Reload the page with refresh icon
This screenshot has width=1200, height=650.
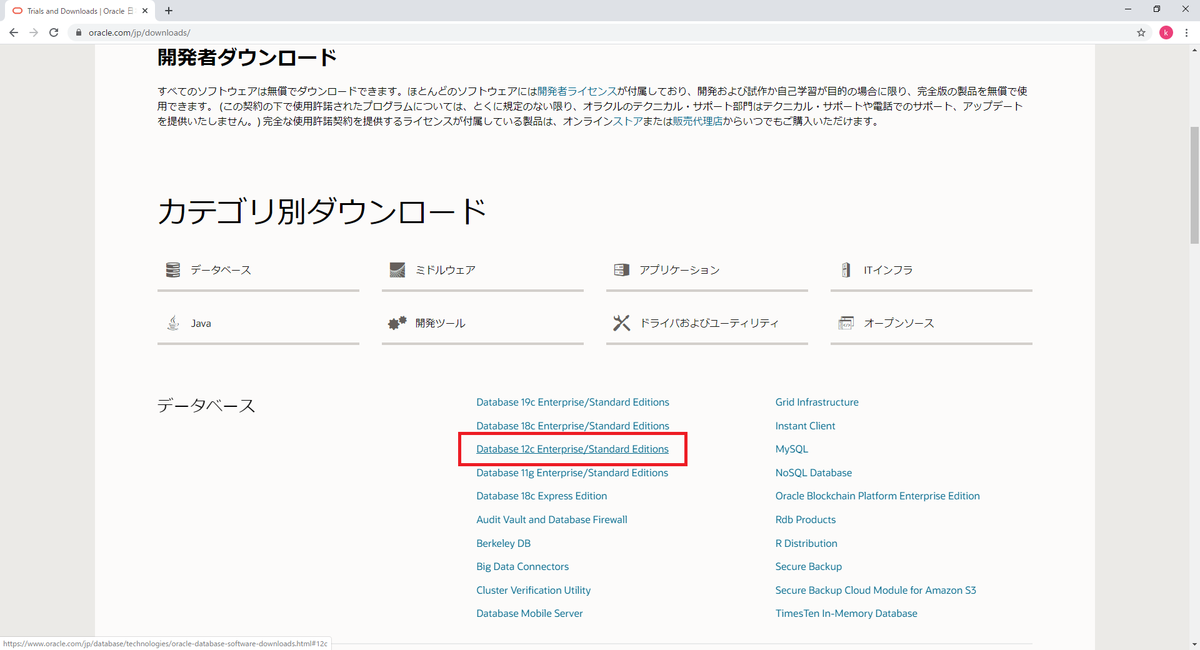(x=56, y=32)
